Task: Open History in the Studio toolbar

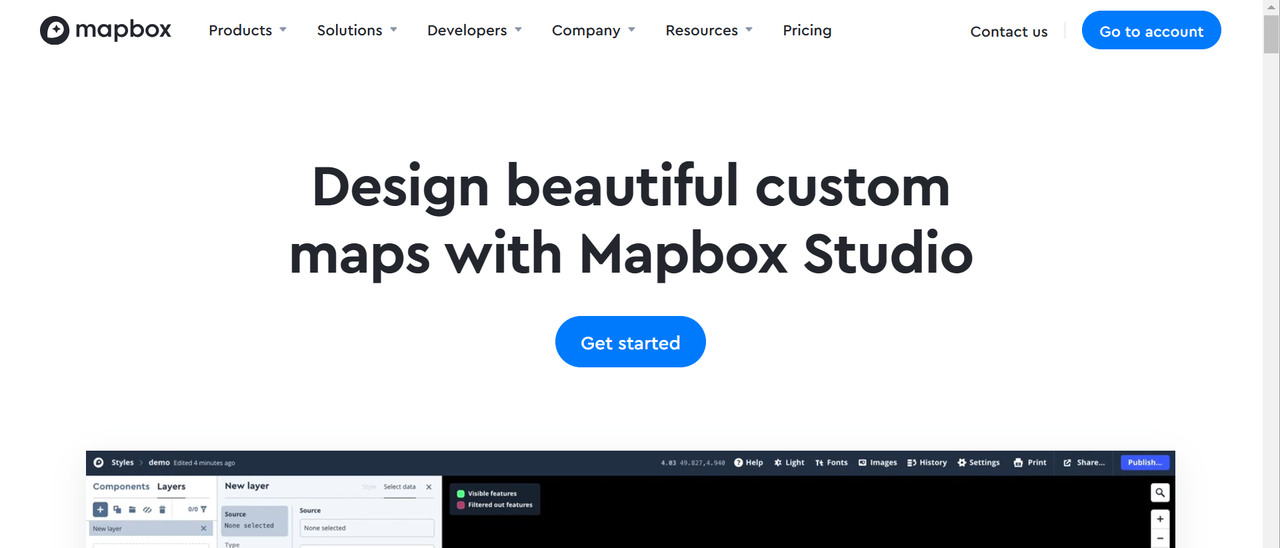Action: click(x=927, y=462)
